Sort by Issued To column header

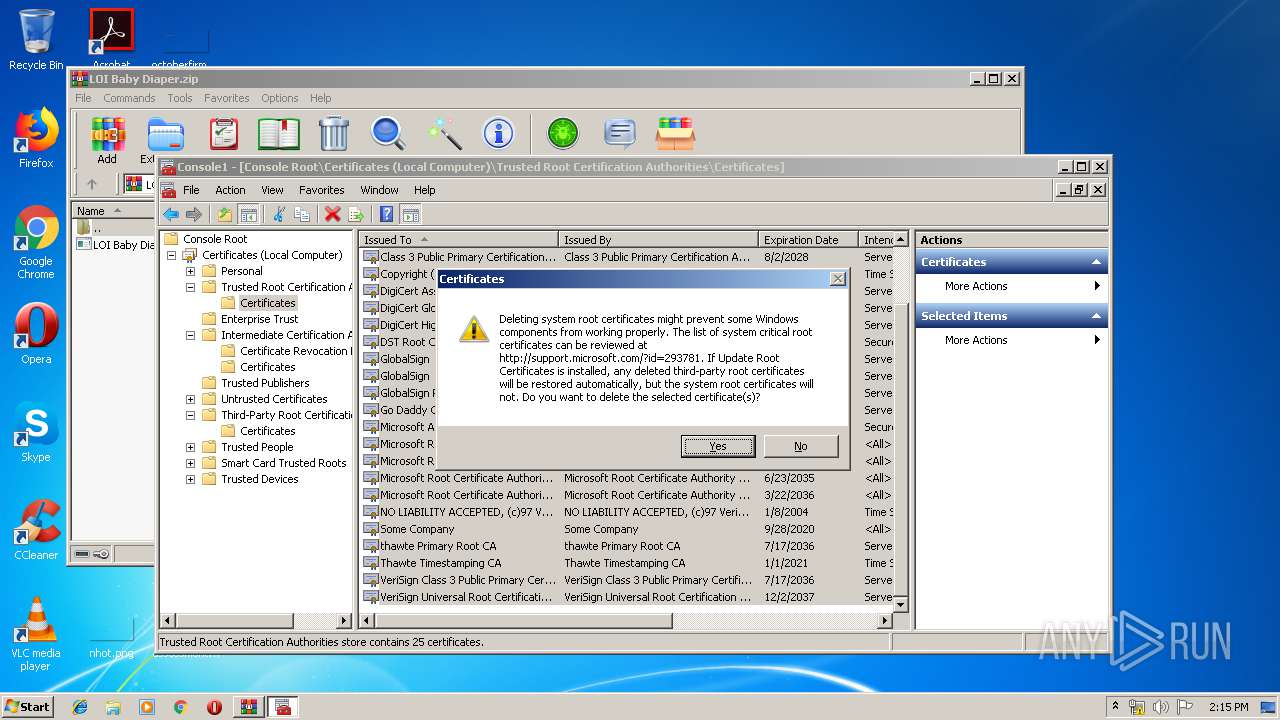pyautogui.click(x=459, y=240)
